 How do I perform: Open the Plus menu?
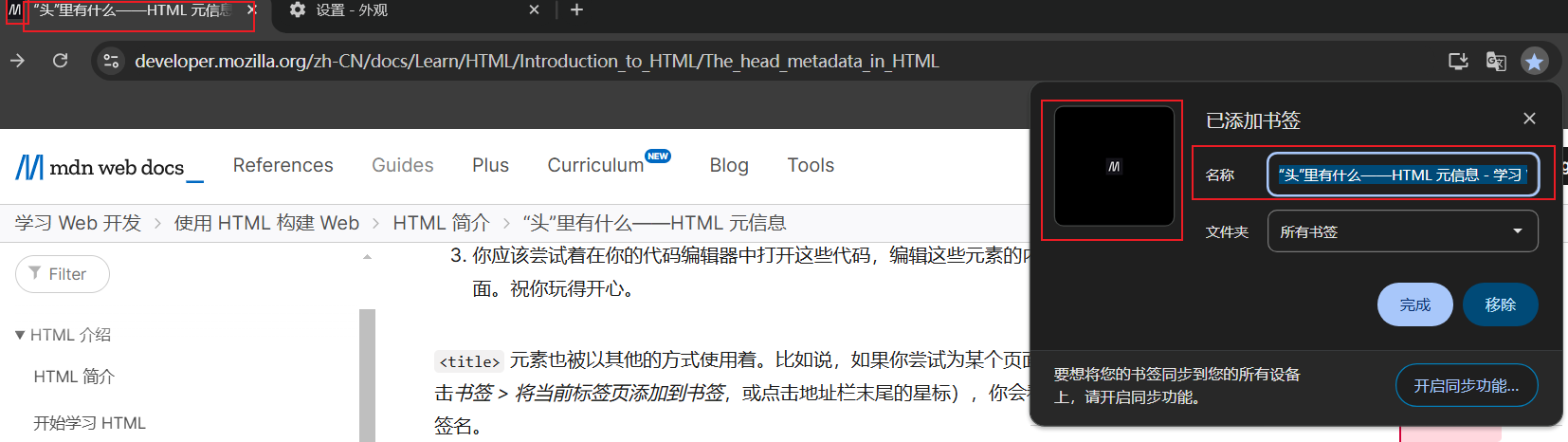coord(490,165)
